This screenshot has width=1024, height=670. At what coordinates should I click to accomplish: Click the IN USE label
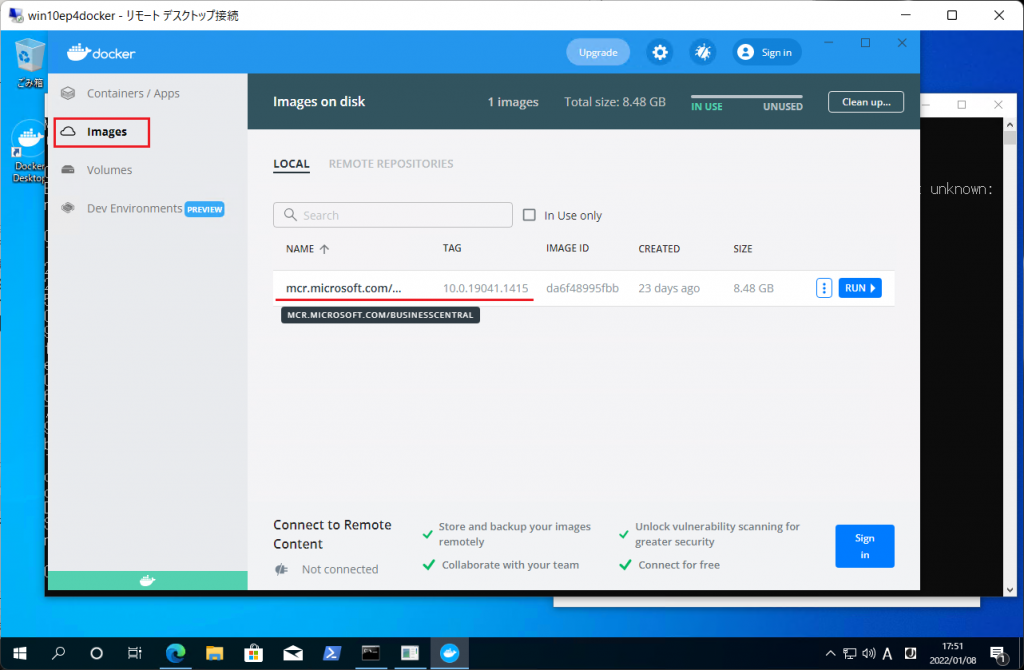(x=707, y=106)
